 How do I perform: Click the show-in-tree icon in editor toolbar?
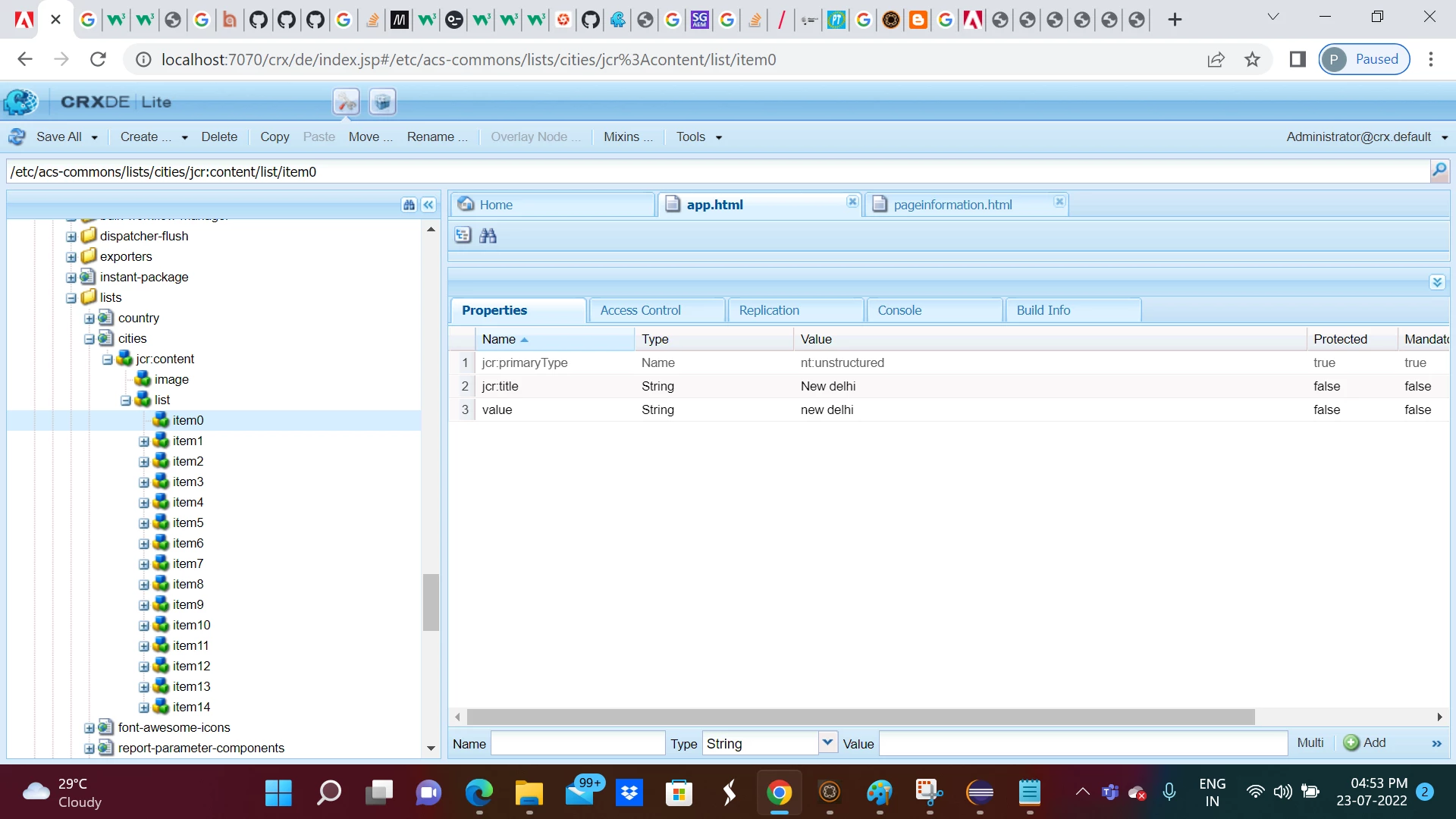(x=463, y=236)
